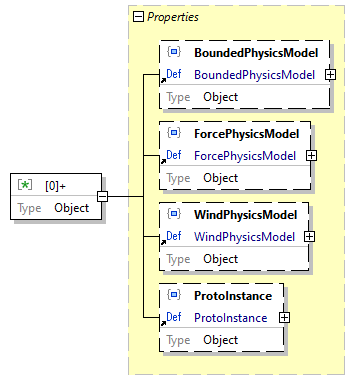
Task: Click BoundedPhysicsModel reference arrow icon
Action: click(x=163, y=80)
